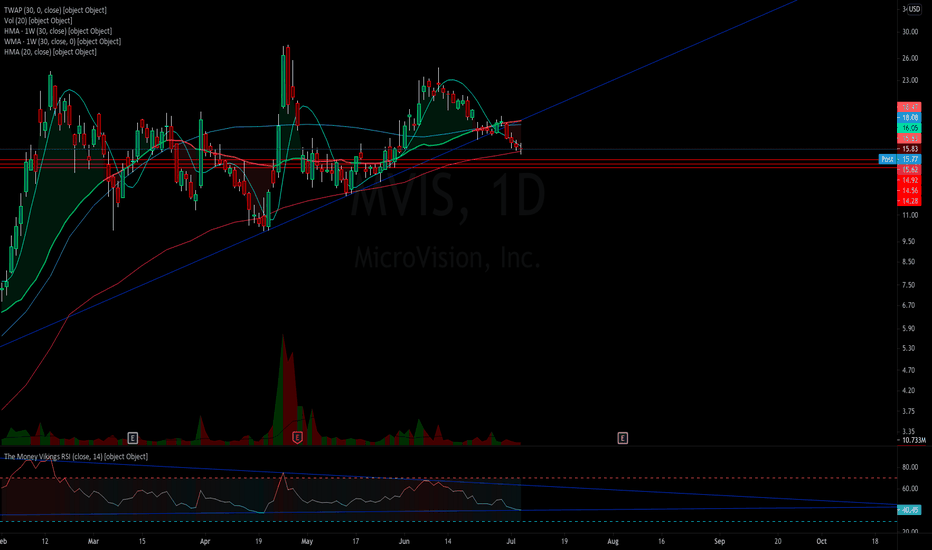Click the 10.733M volume value label
Viewport: 932px width, 550px height.
pyautogui.click(x=914, y=440)
